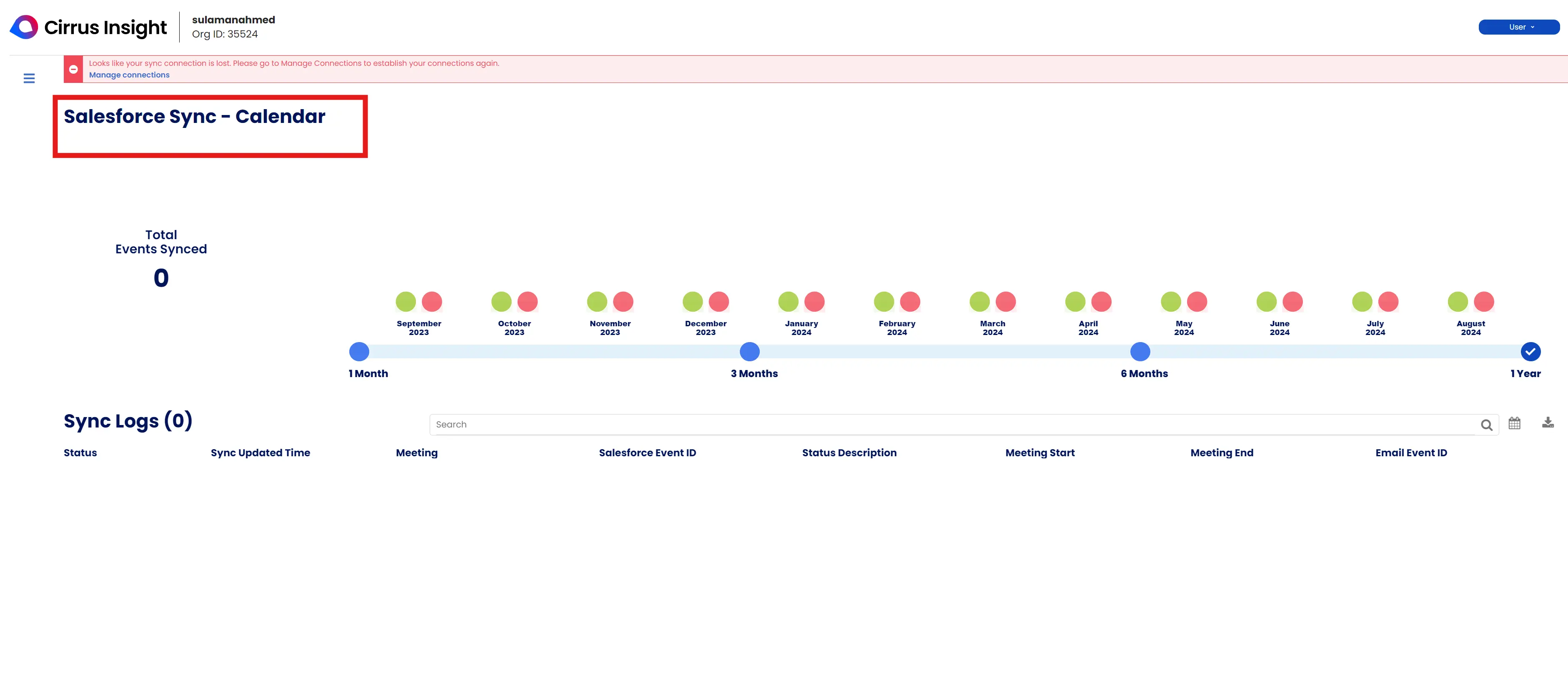1568x685 pixels.
Task: Open the Manage connections link
Action: coord(129,75)
